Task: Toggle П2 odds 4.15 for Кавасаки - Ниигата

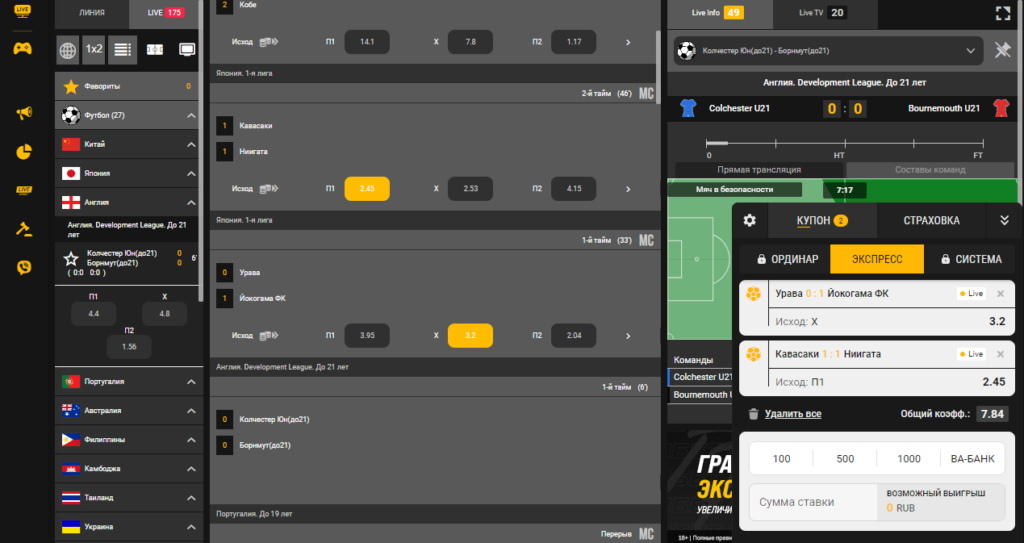Action: [573, 189]
